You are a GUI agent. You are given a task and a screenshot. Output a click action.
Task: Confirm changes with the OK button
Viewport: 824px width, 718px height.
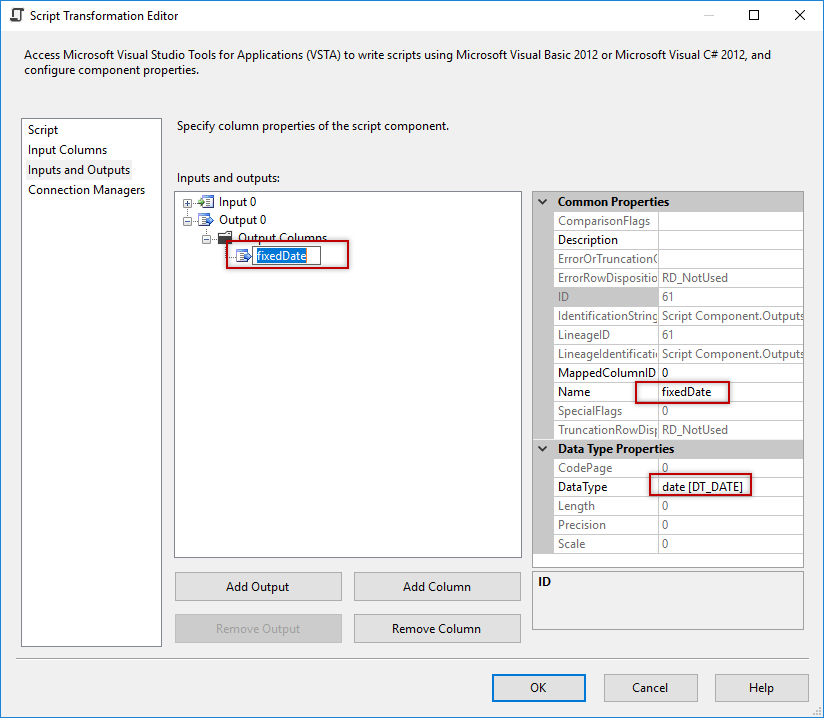[x=538, y=687]
